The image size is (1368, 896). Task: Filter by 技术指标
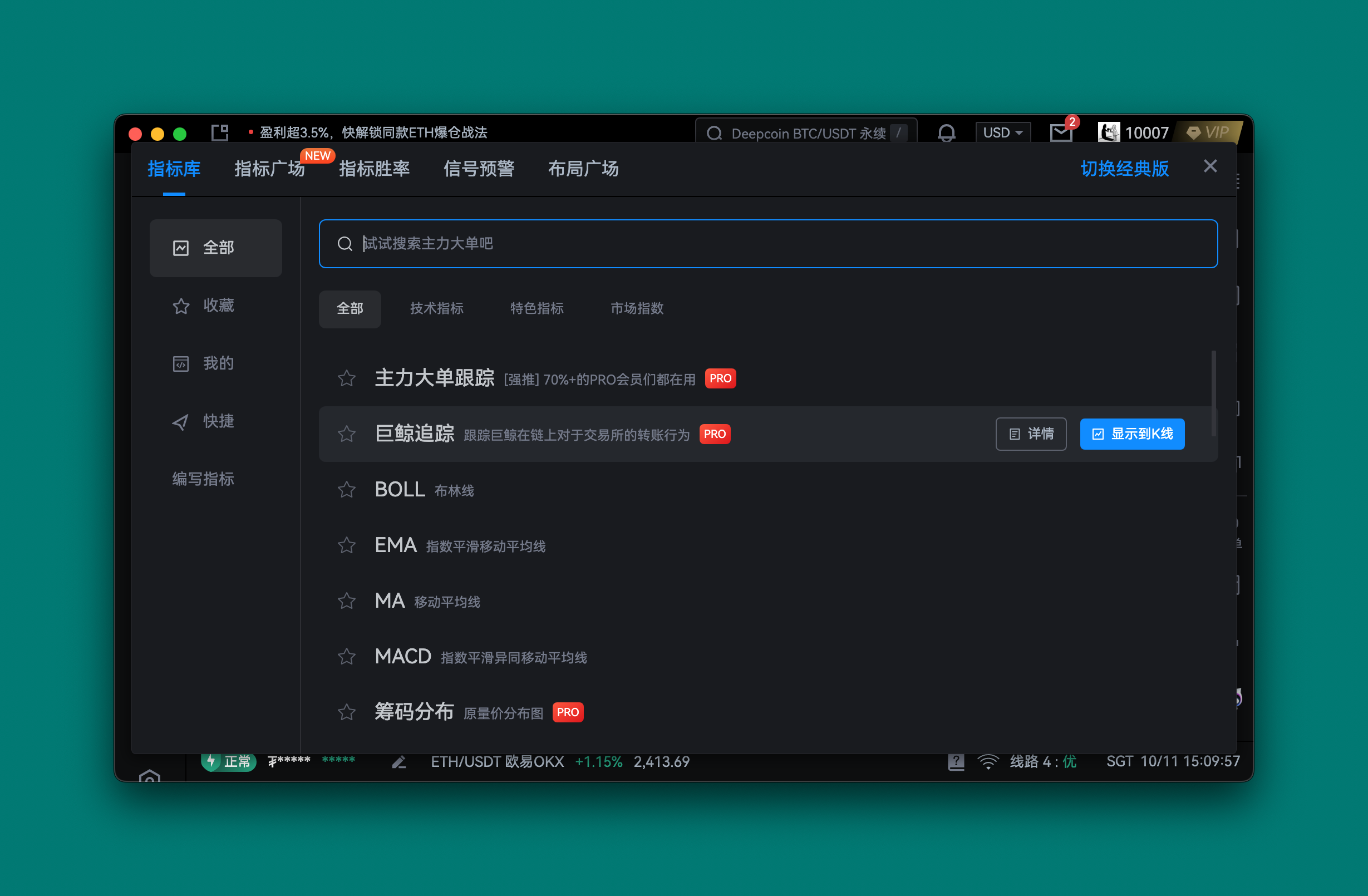click(x=437, y=309)
